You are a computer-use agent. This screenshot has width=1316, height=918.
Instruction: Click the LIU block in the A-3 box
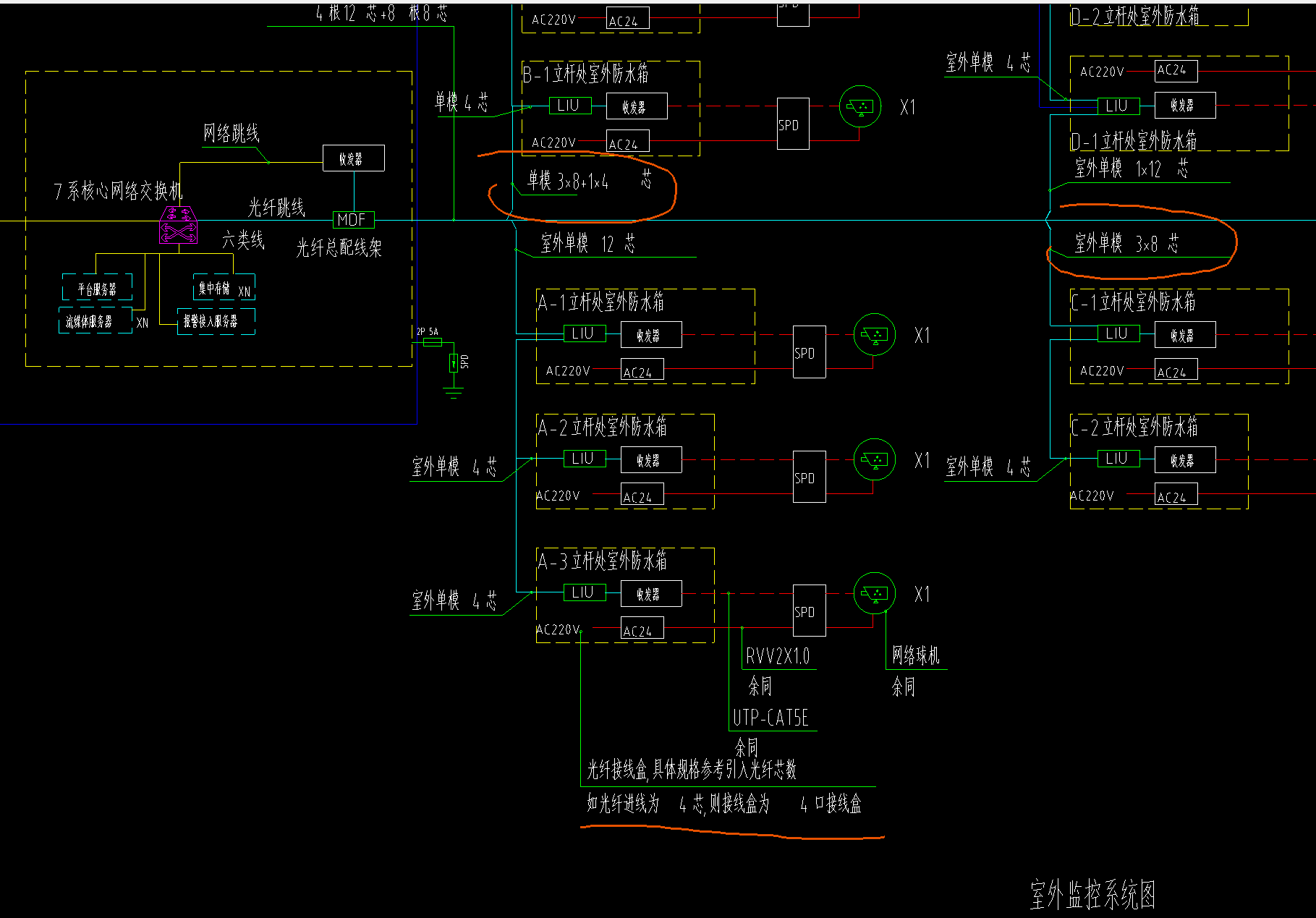coord(585,592)
